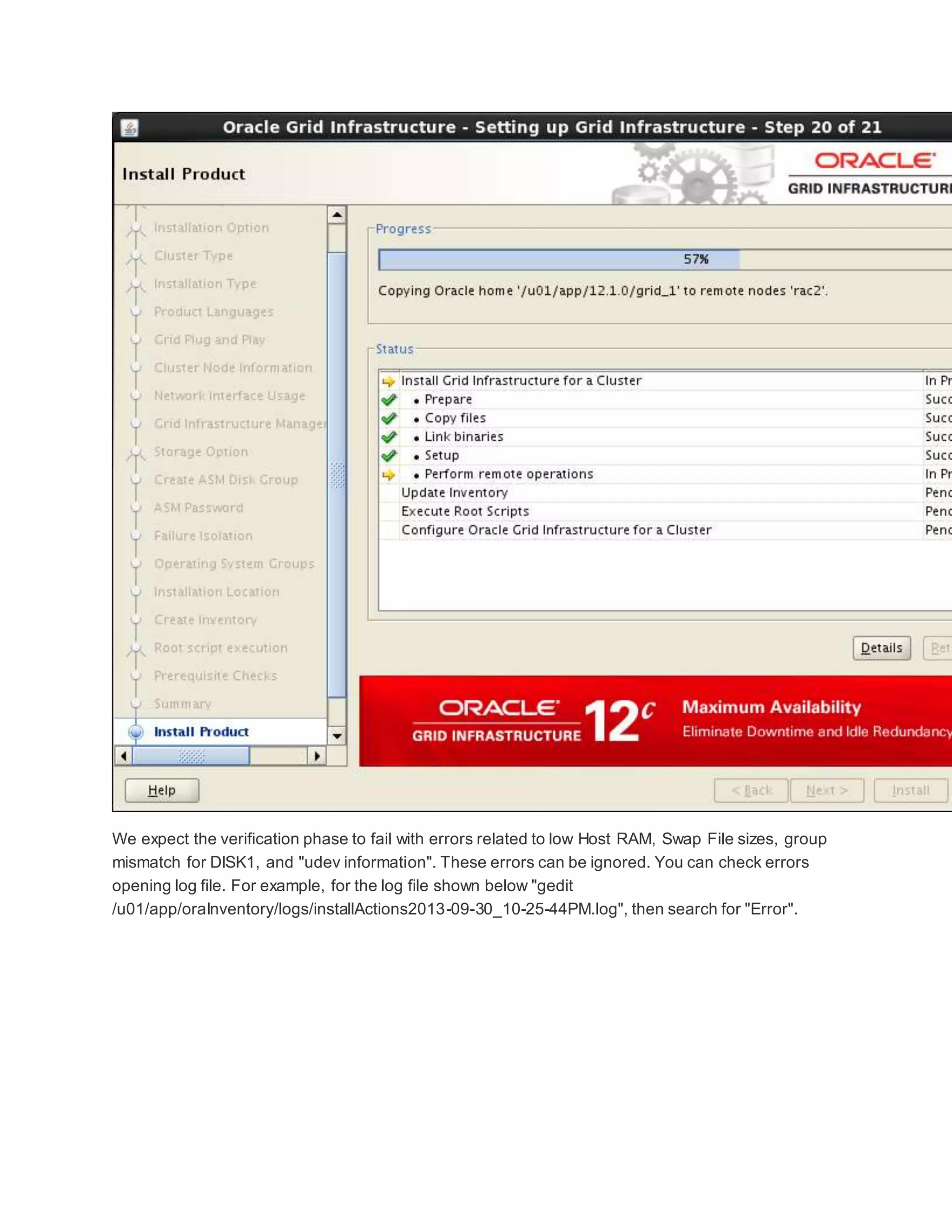952x1232 pixels.
Task: Select Installation Type step
Action: [205, 284]
